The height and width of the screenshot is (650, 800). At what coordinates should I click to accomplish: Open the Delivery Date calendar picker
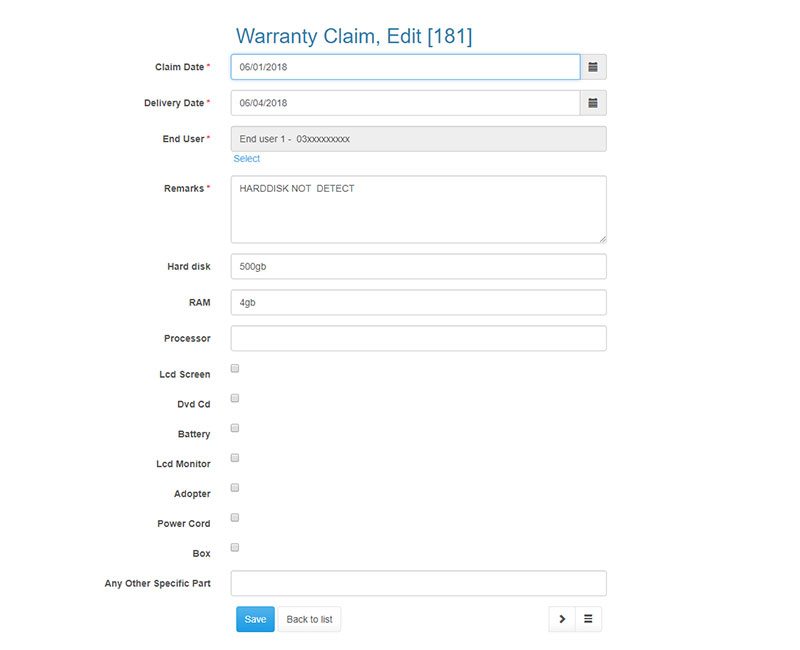point(593,103)
